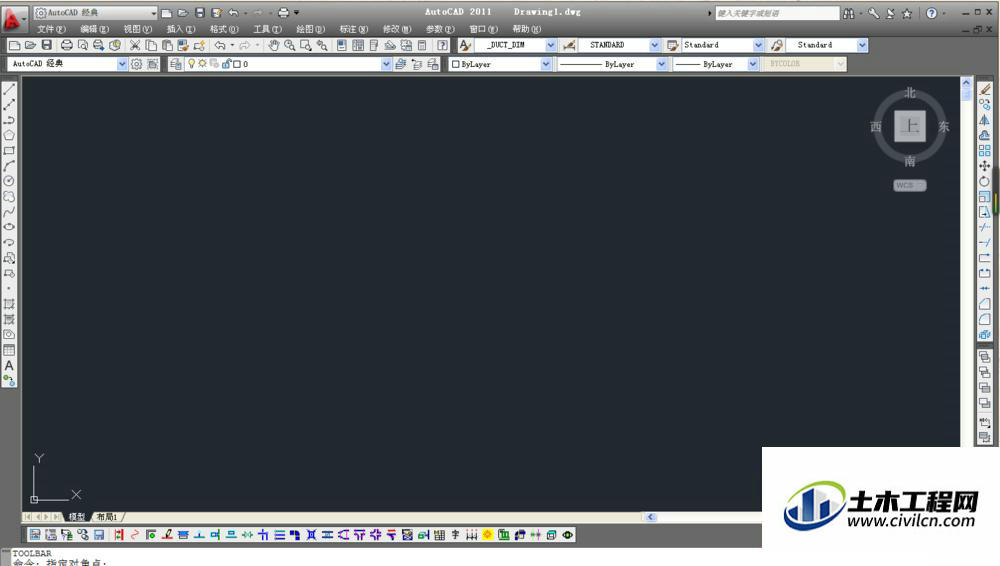Image resolution: width=1000 pixels, height=566 pixels.
Task: Select the Table draw tool
Action: (x=9, y=350)
